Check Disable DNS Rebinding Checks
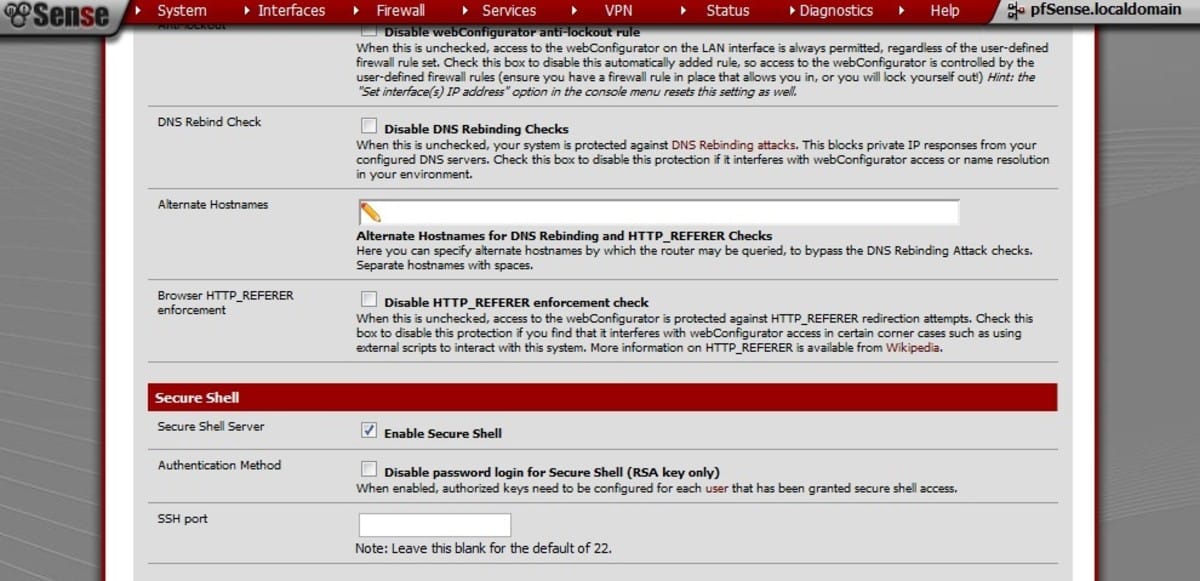Viewport: 1200px width, 581px height. point(369,127)
